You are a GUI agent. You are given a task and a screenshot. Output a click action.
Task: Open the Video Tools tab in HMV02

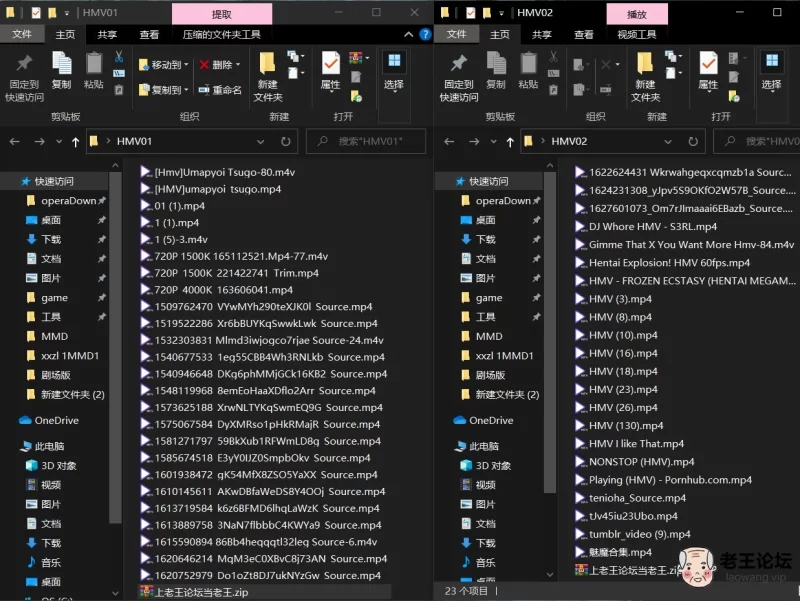[636, 34]
